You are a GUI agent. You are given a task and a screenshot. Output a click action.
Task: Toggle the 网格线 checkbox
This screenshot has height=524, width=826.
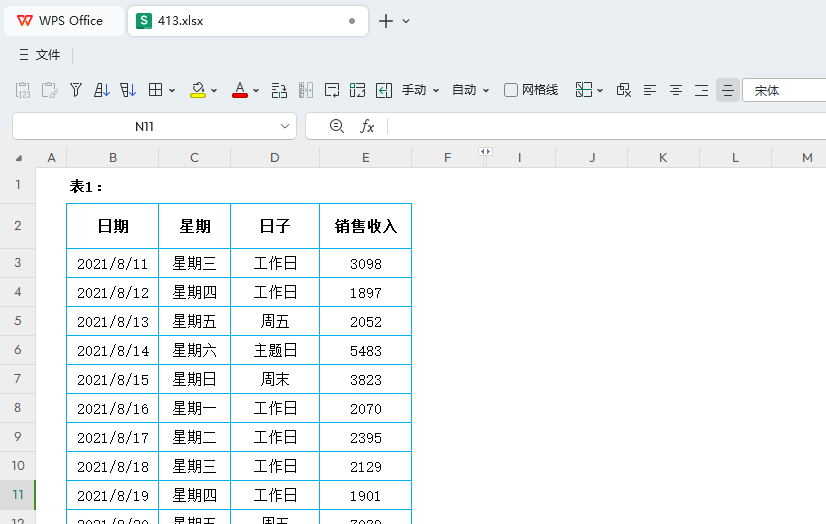tap(510, 90)
